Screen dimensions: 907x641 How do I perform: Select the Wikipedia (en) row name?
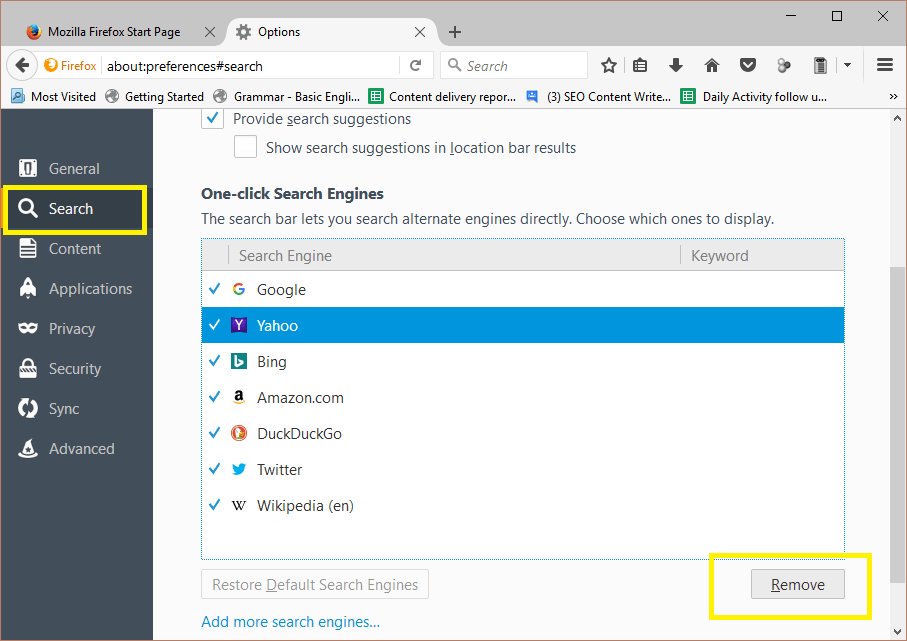(x=305, y=506)
